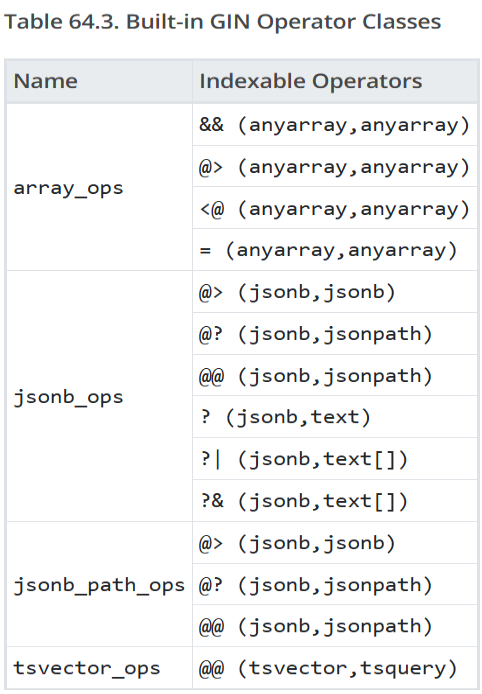Select the Name column header
Viewport: 482px width, 694px height.
click(x=46, y=81)
